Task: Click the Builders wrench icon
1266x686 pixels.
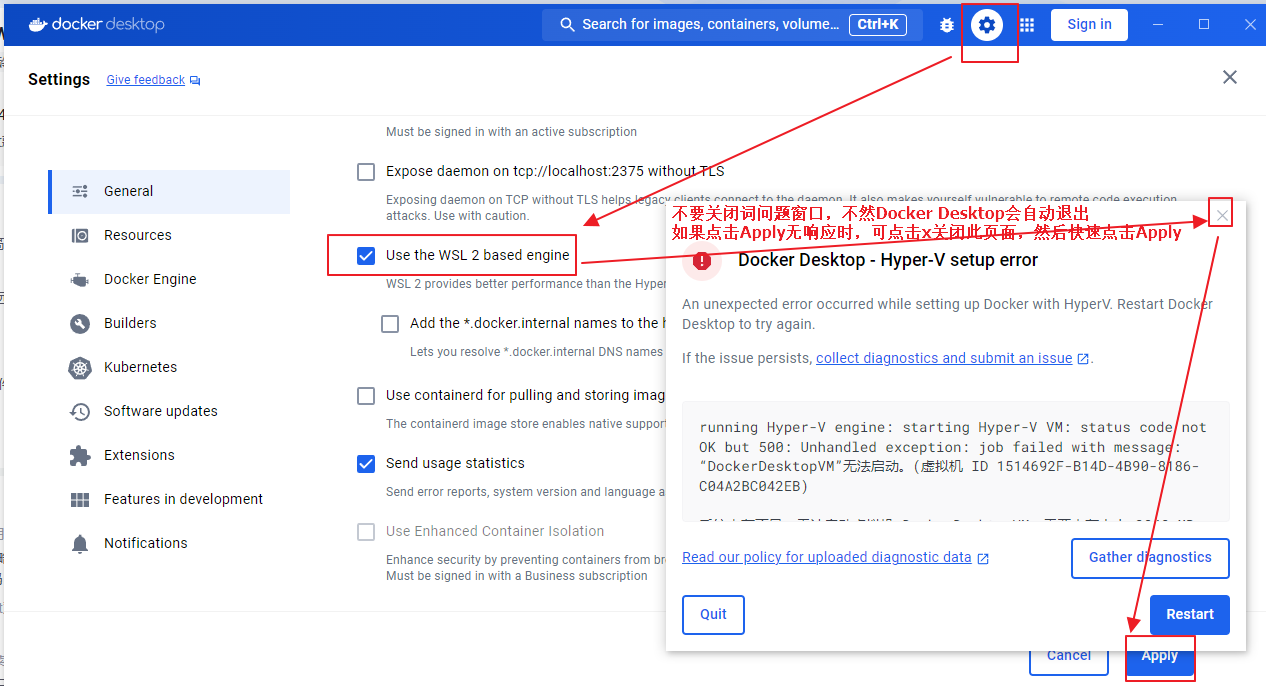Action: 80,323
